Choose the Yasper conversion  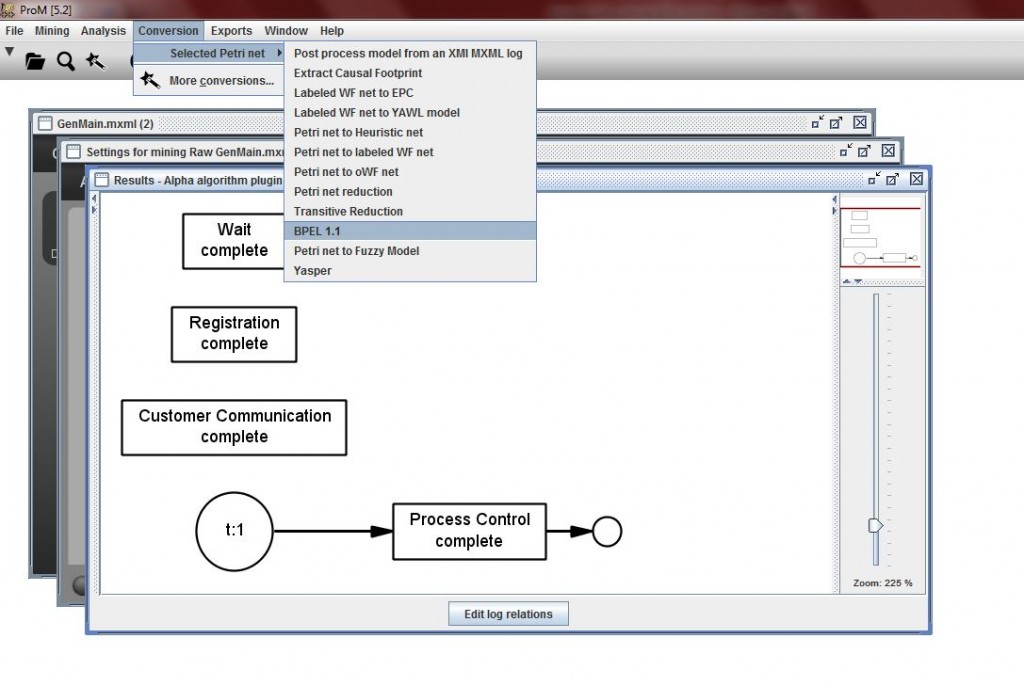pos(410,270)
